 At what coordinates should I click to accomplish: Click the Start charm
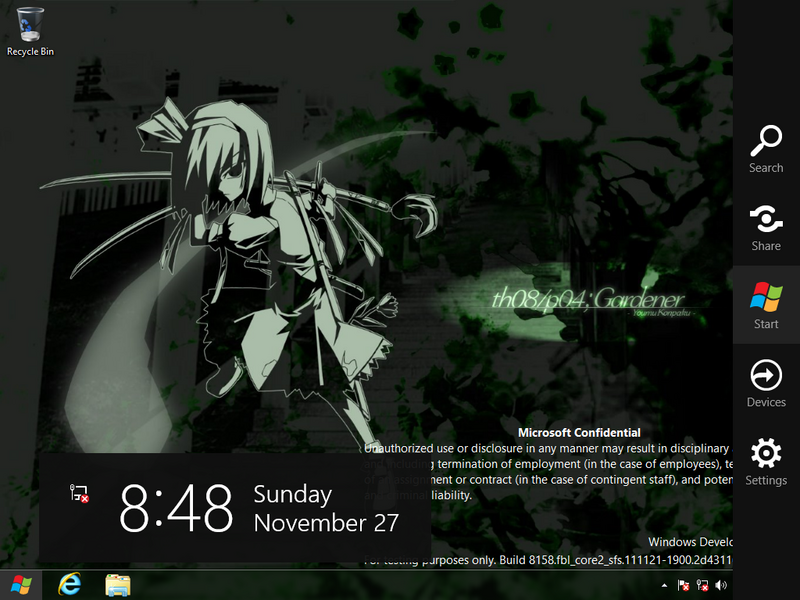766,305
